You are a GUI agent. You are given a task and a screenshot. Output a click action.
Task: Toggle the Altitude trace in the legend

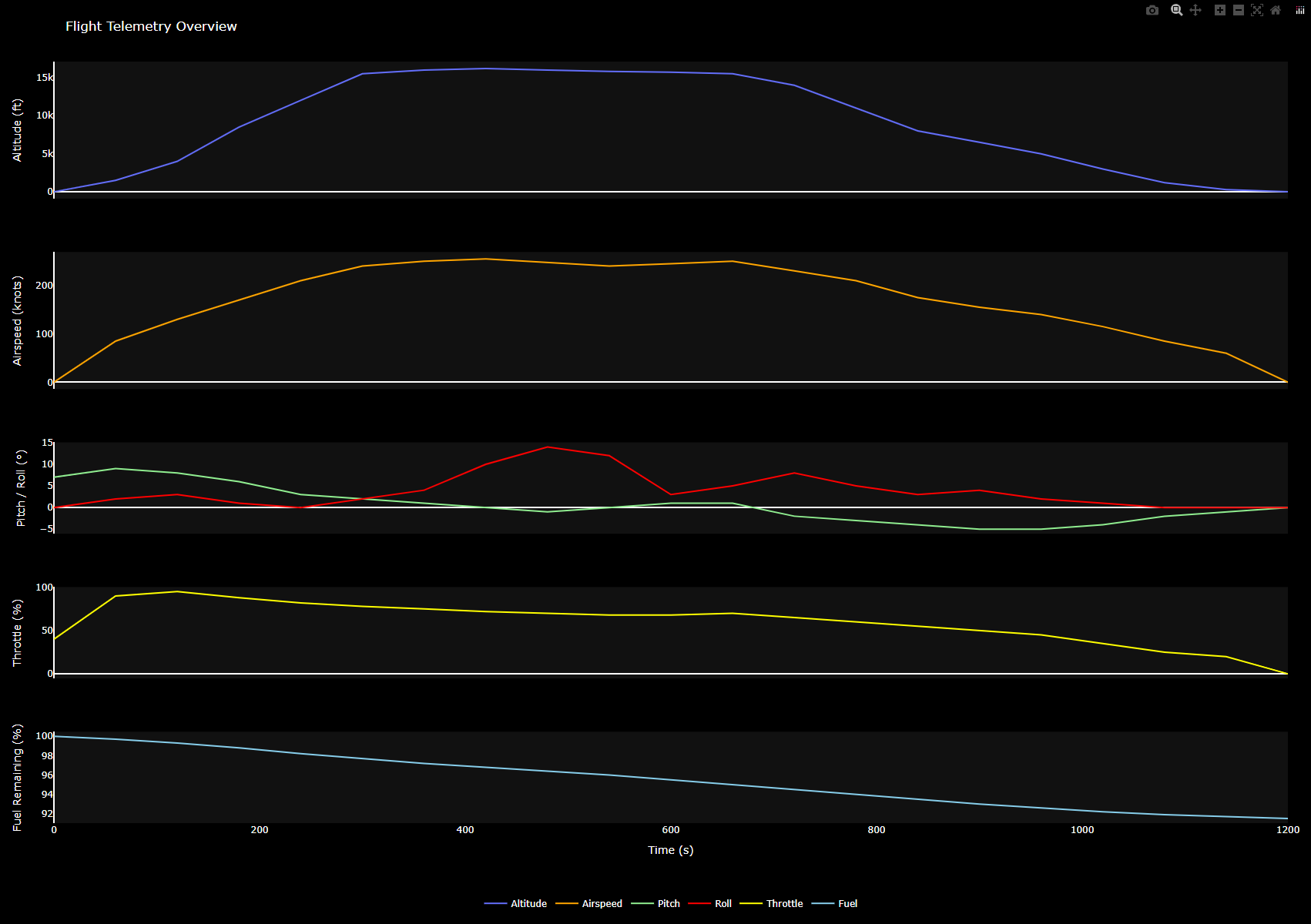[x=529, y=903]
